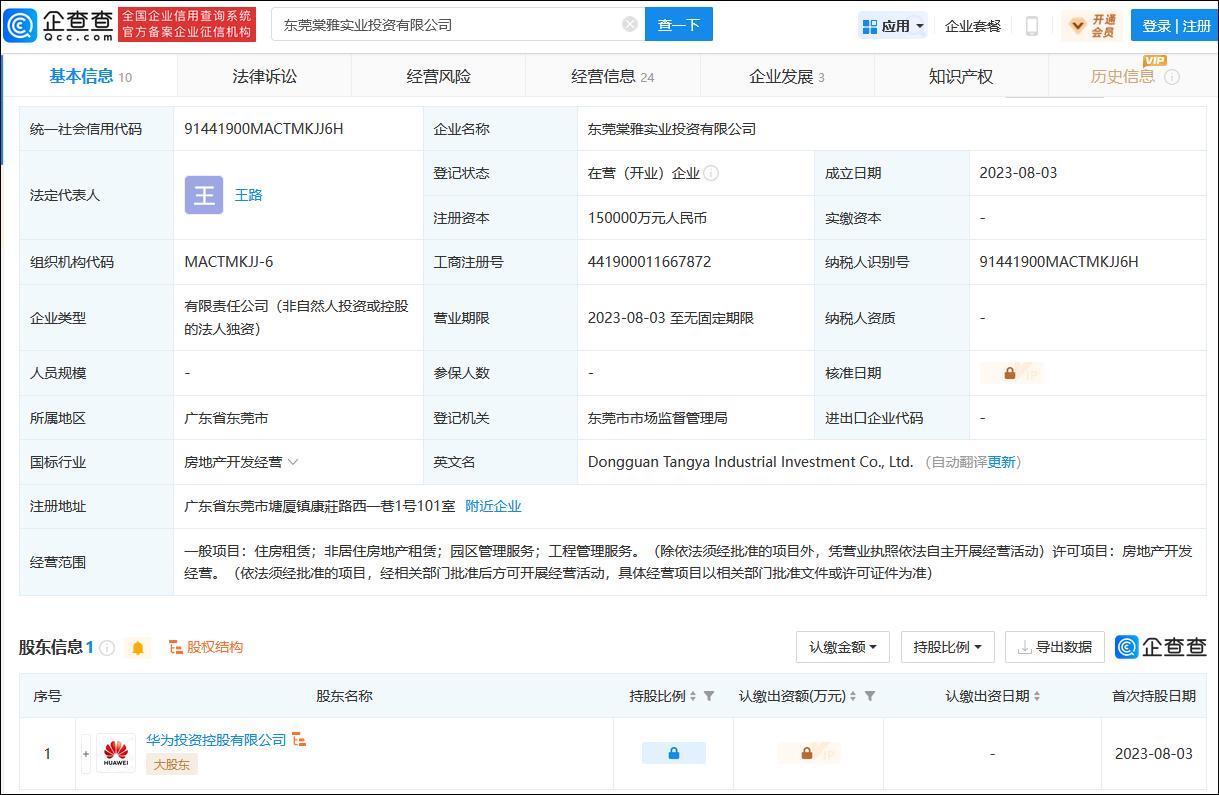This screenshot has width=1219, height=795.
Task: Switch to 知识产权 tab
Action: [961, 76]
